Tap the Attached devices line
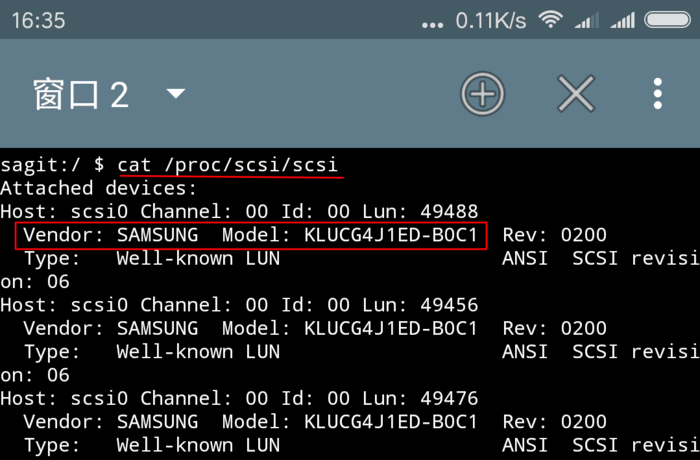This screenshot has width=700, height=460. tap(99, 187)
